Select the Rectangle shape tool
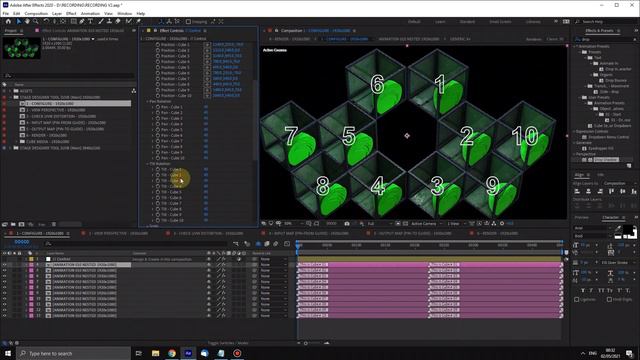Image resolution: width=640 pixels, height=360 pixels. pyautogui.click(x=73, y=21)
